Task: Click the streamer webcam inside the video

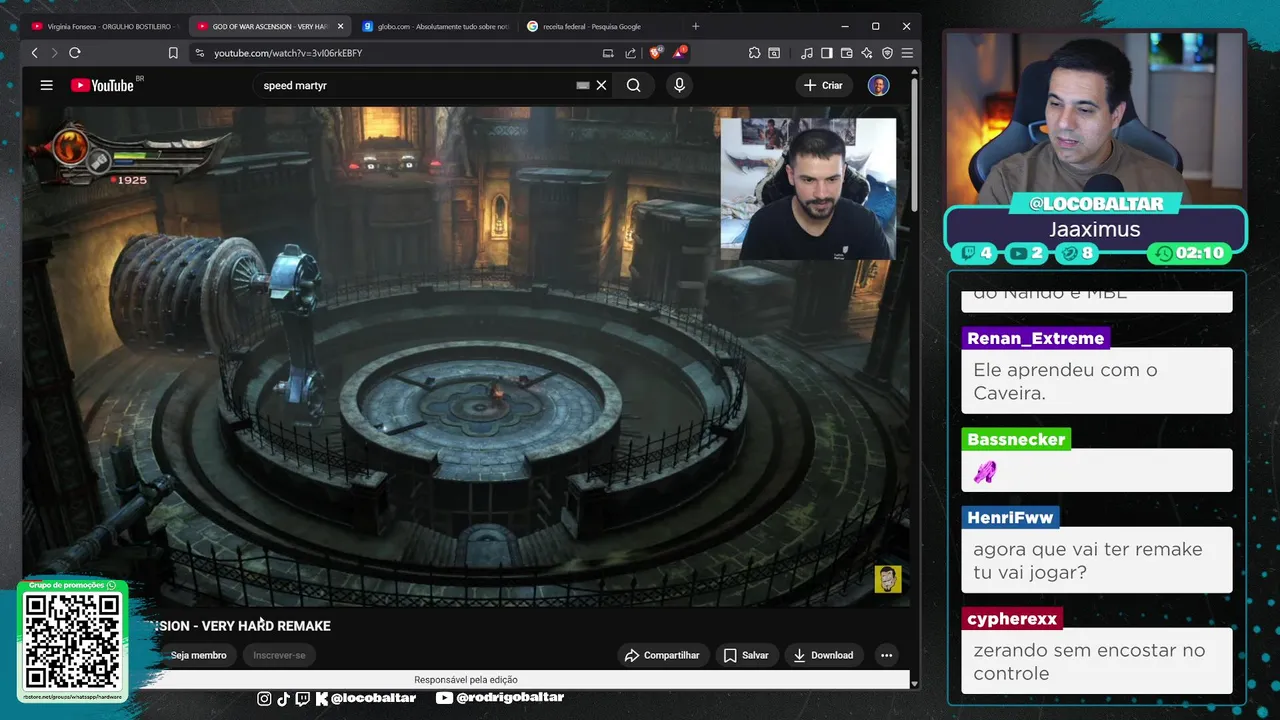Action: pos(808,189)
